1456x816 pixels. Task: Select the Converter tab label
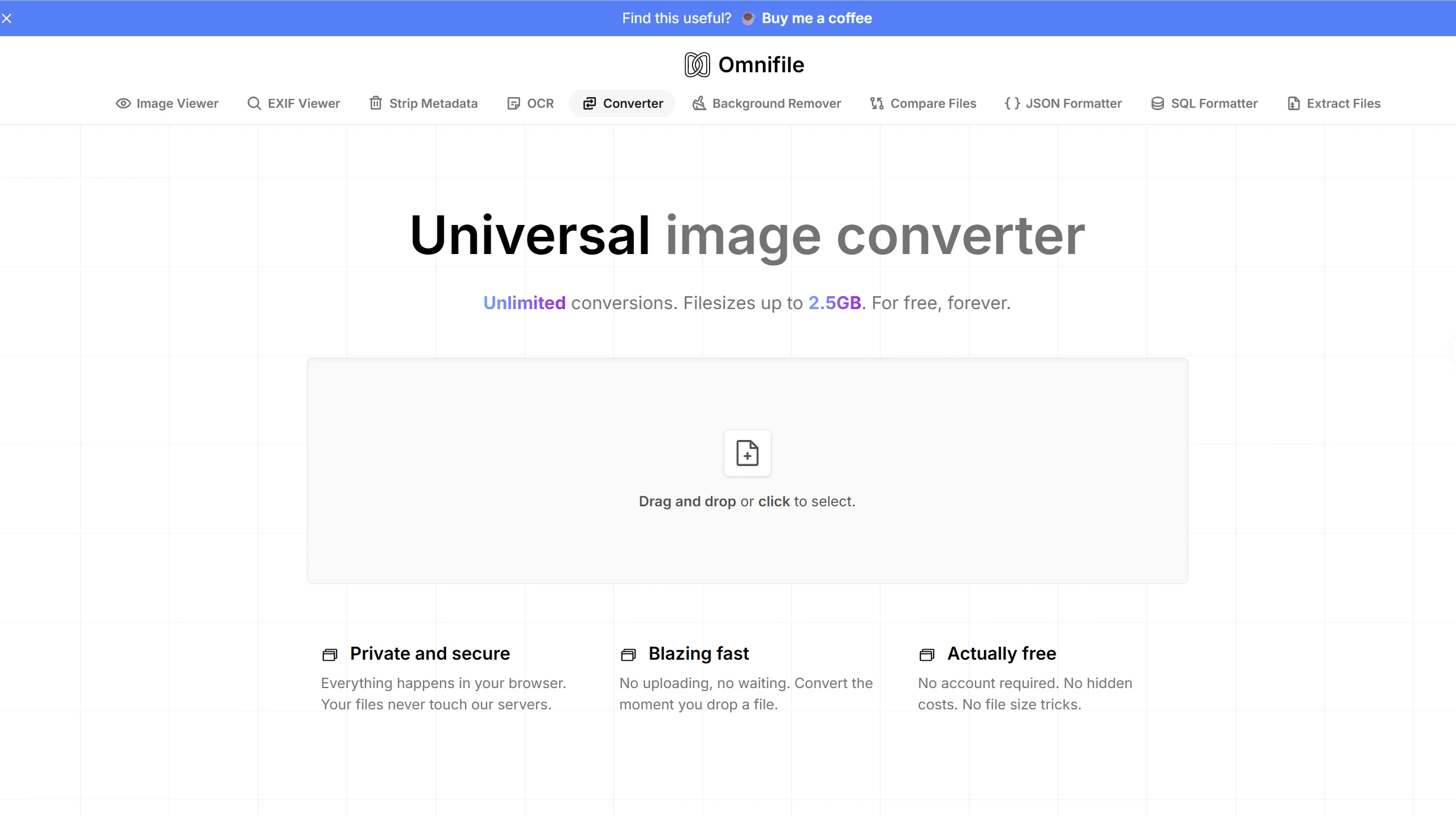(633, 104)
